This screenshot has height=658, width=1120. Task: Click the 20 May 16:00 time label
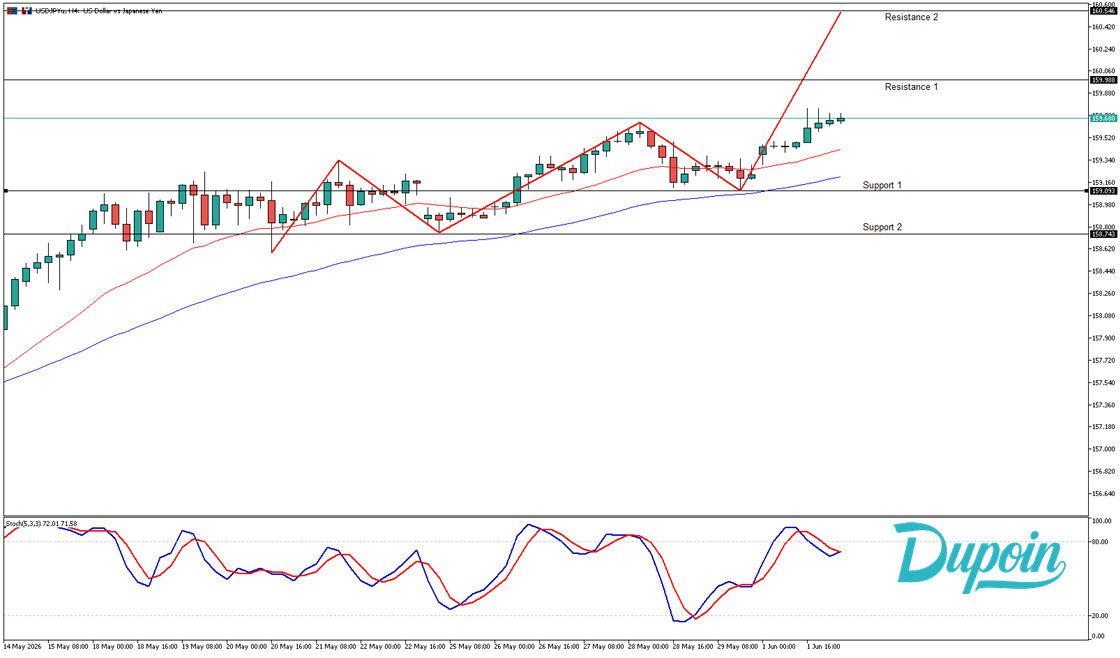291,647
